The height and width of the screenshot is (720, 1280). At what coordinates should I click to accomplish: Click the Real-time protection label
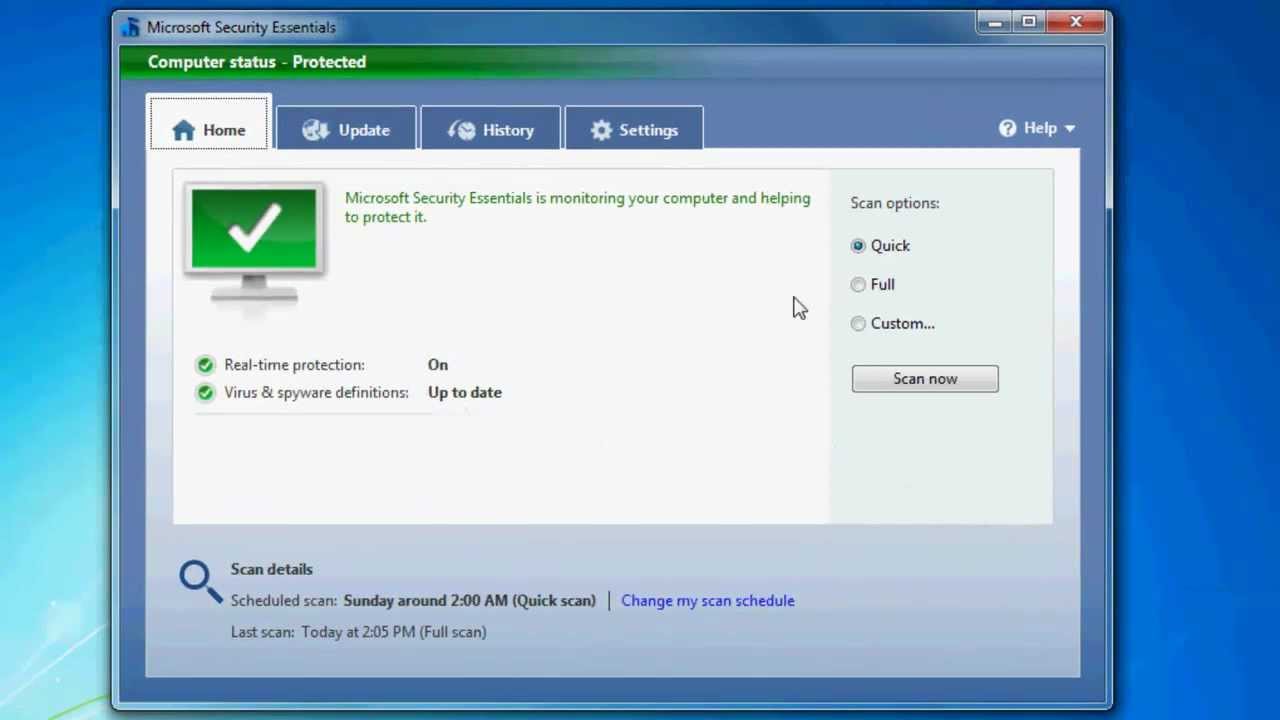click(294, 365)
